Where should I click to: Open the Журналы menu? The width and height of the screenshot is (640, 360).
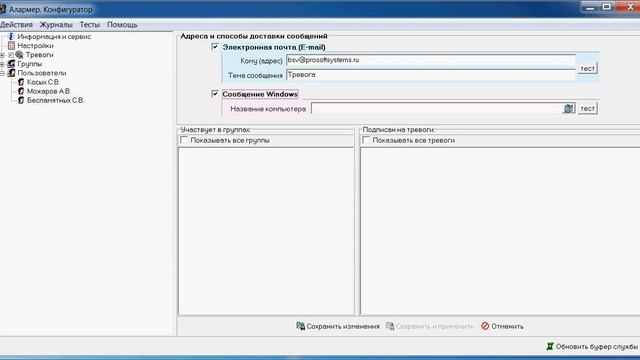tap(56, 24)
